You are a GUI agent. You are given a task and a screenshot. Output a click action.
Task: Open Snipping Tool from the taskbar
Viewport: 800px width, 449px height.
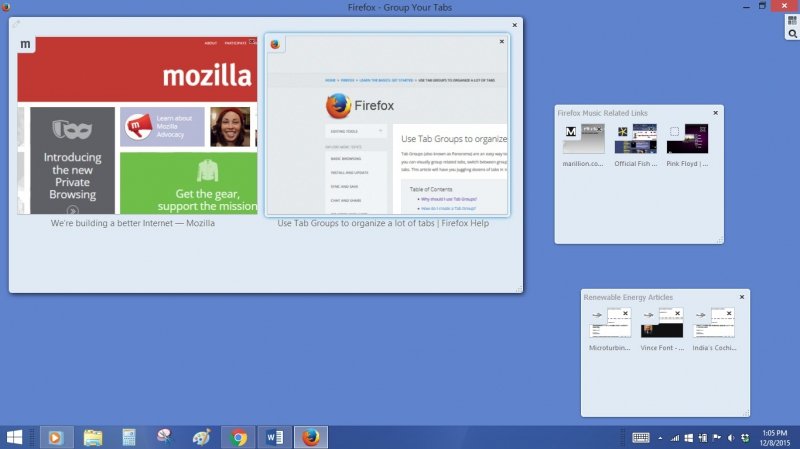(164, 437)
